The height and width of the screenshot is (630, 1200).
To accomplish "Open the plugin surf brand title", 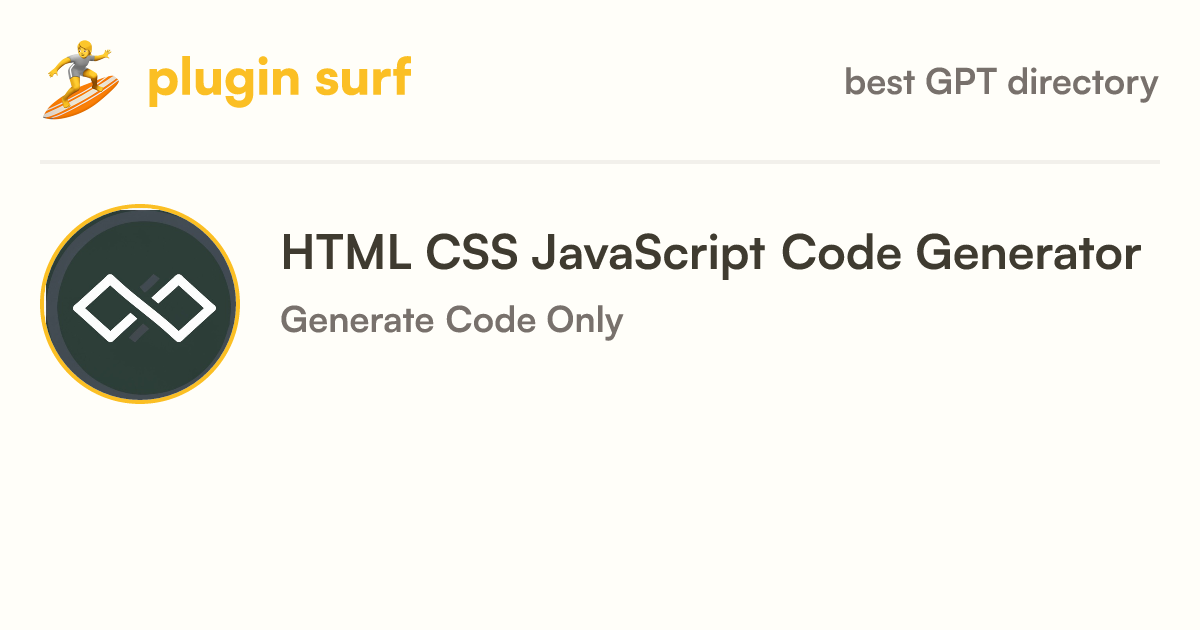I will pos(279,80).
